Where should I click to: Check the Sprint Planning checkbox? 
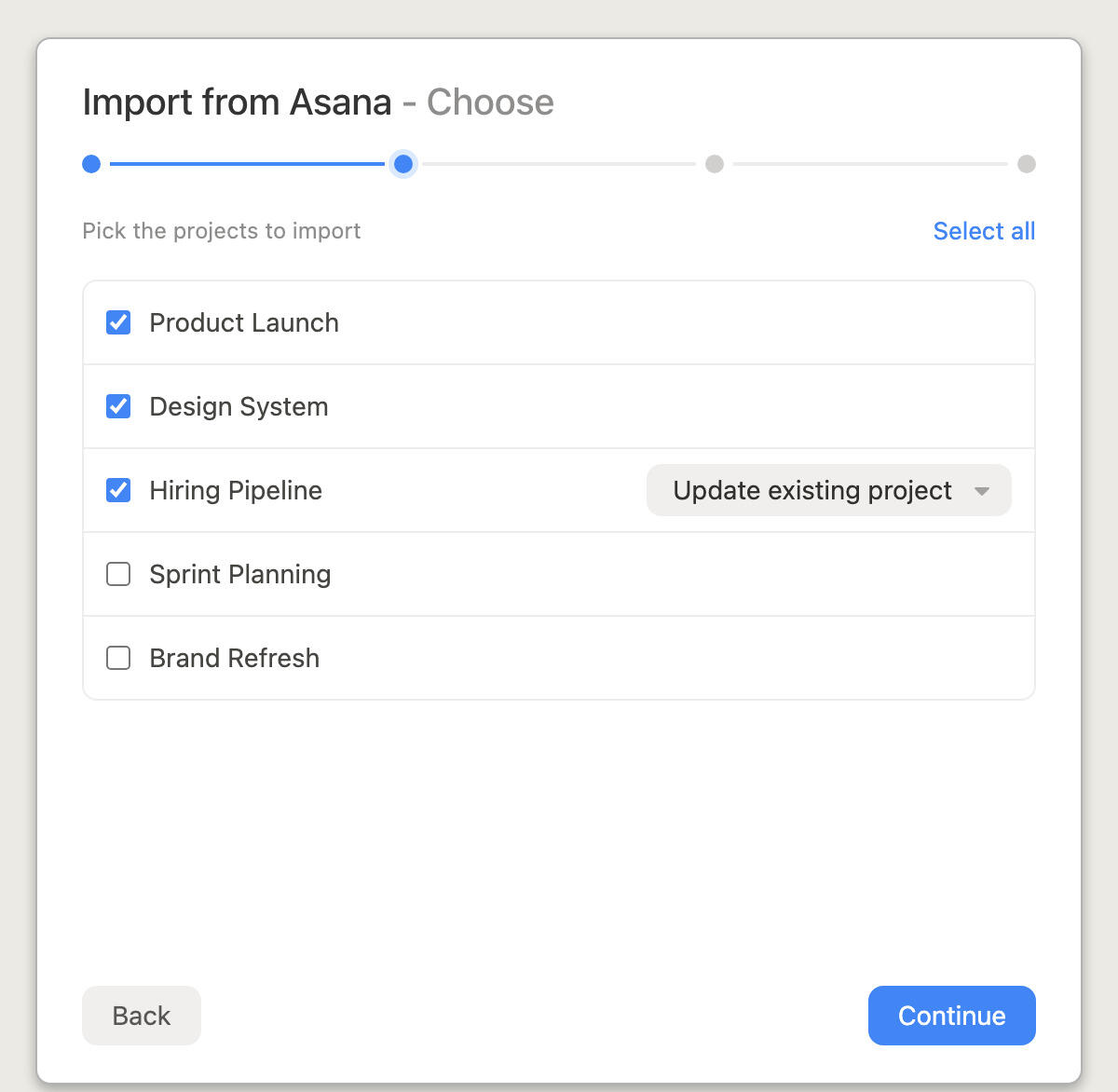118,574
